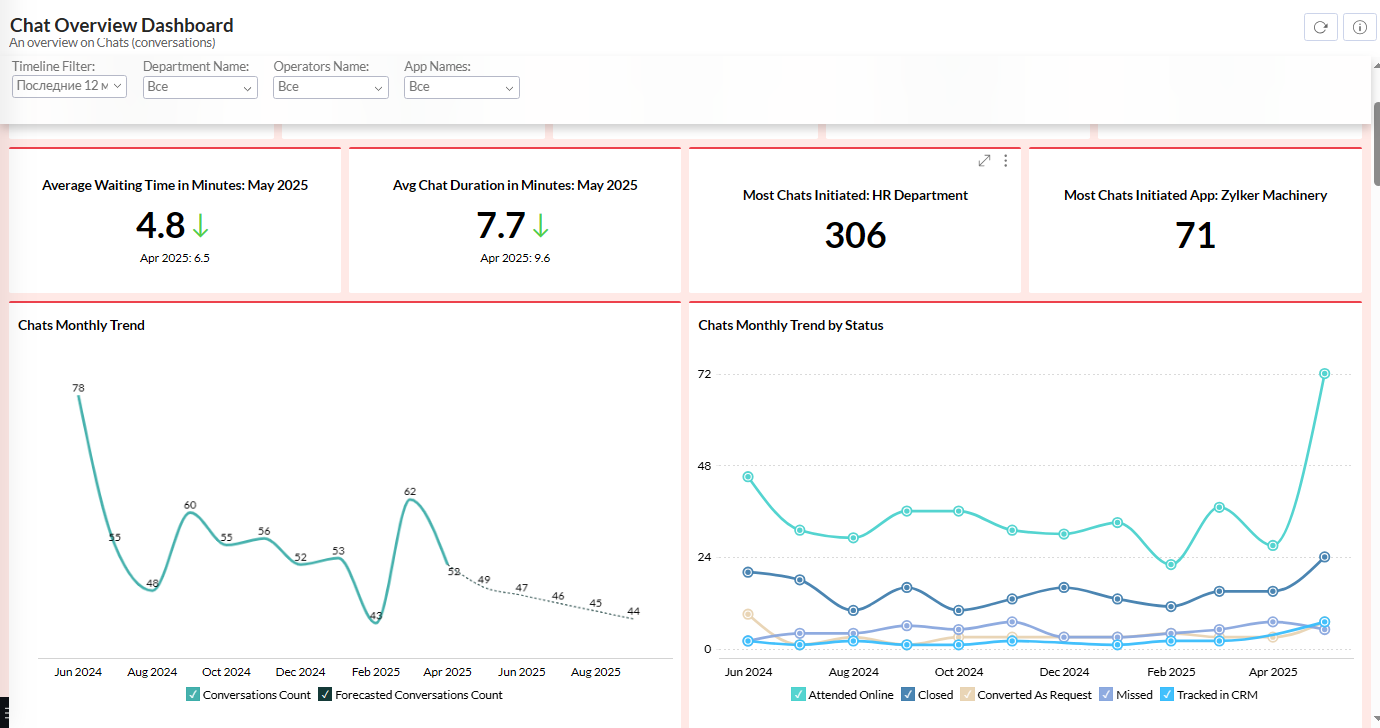Toggle the Forecasted Conversations Count checkbox

click(325, 695)
